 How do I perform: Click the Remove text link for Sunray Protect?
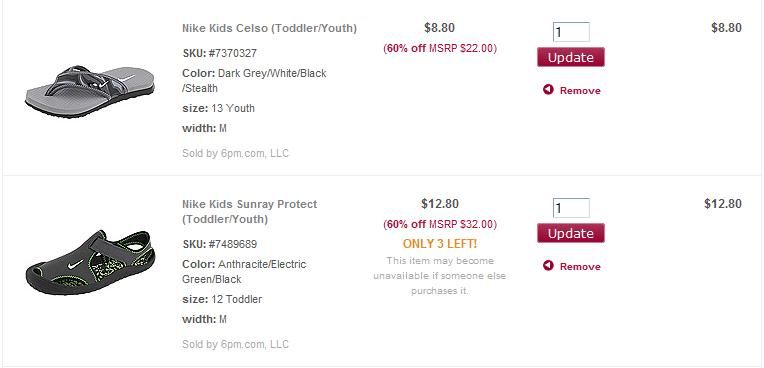click(x=580, y=267)
